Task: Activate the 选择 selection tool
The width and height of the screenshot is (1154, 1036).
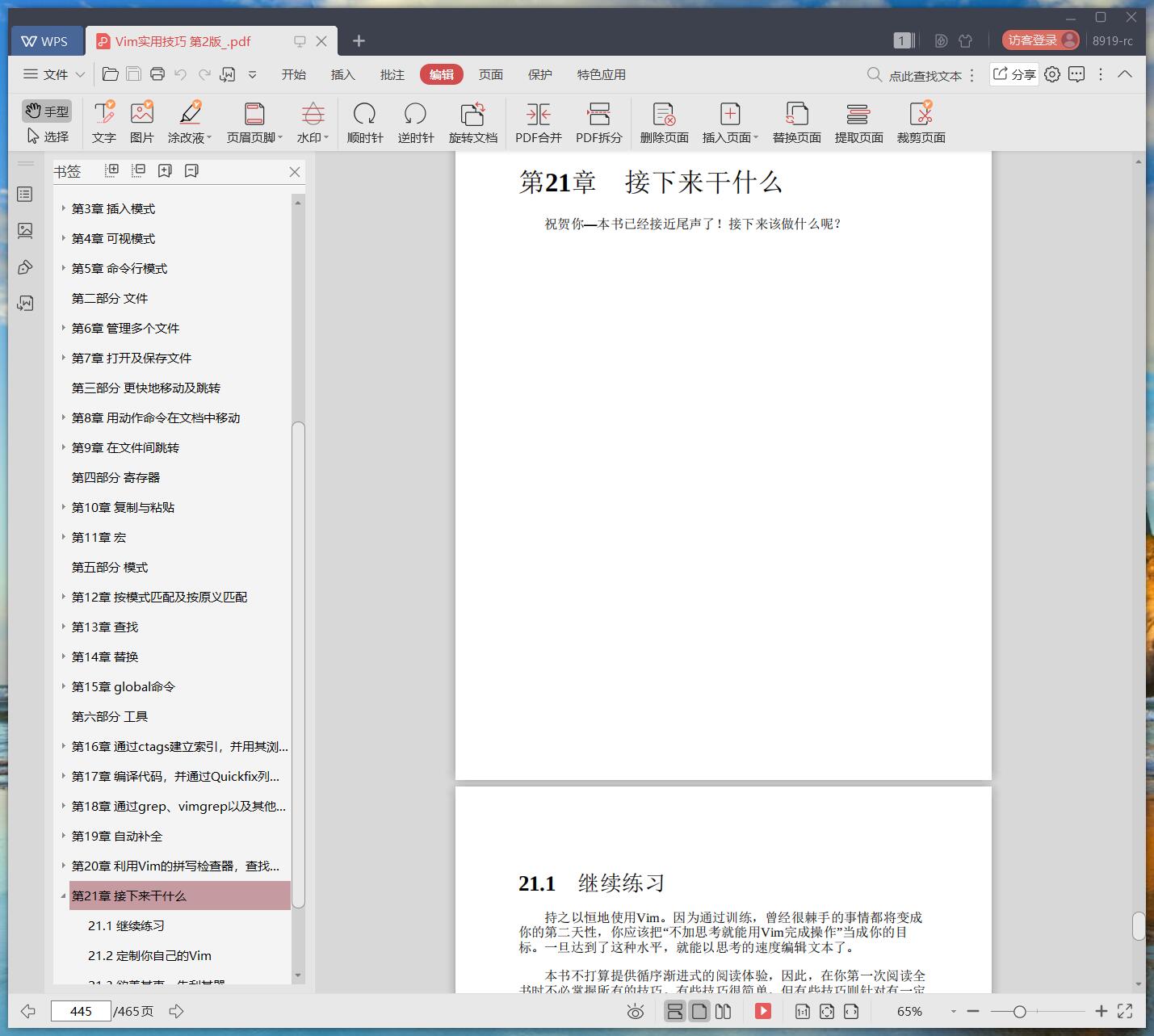Action: pyautogui.click(x=47, y=136)
